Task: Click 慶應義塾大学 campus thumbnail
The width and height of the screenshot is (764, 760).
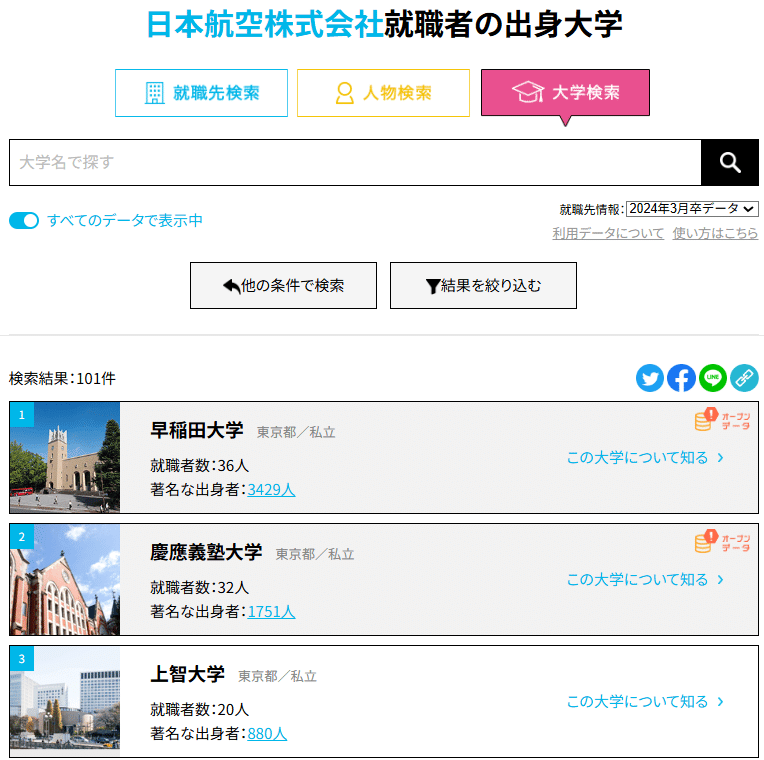Action: 65,579
